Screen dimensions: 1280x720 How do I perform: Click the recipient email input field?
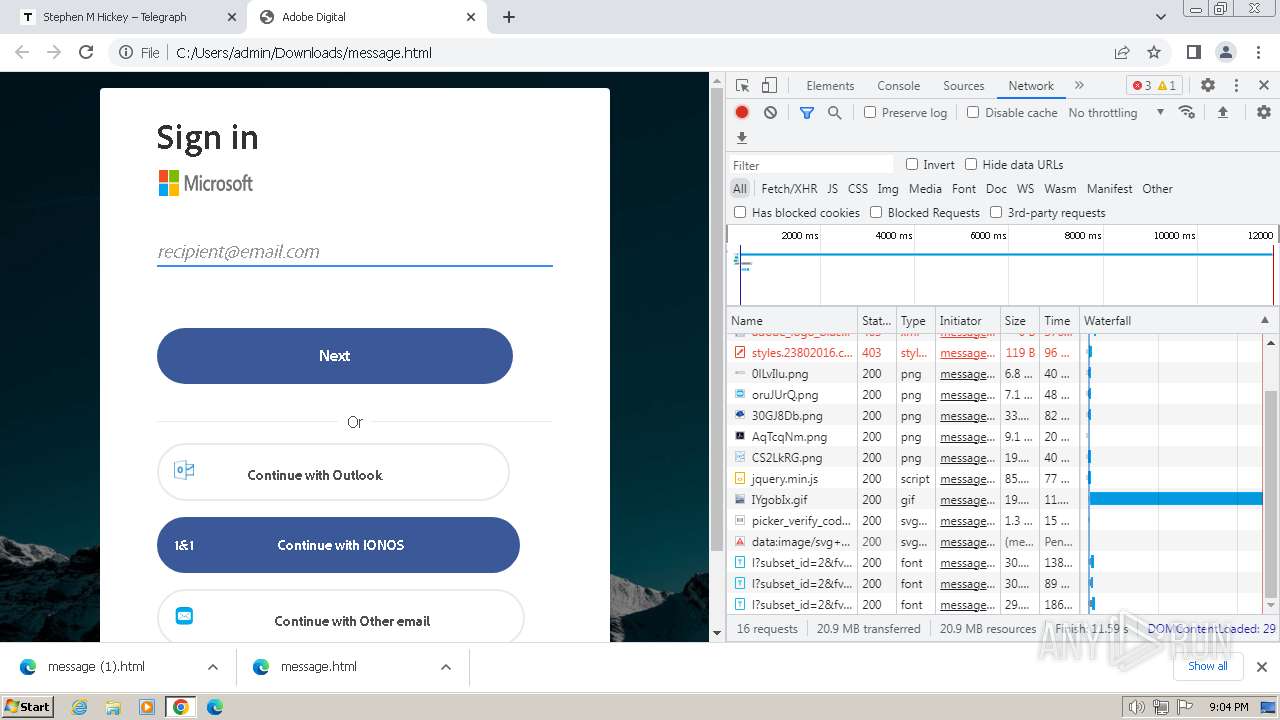coord(355,252)
